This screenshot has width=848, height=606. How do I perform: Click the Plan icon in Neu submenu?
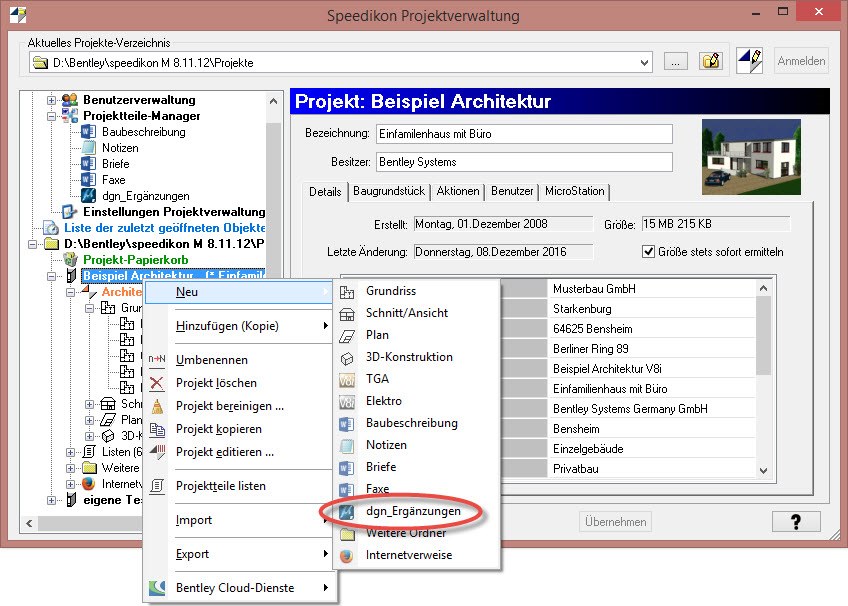tap(347, 336)
